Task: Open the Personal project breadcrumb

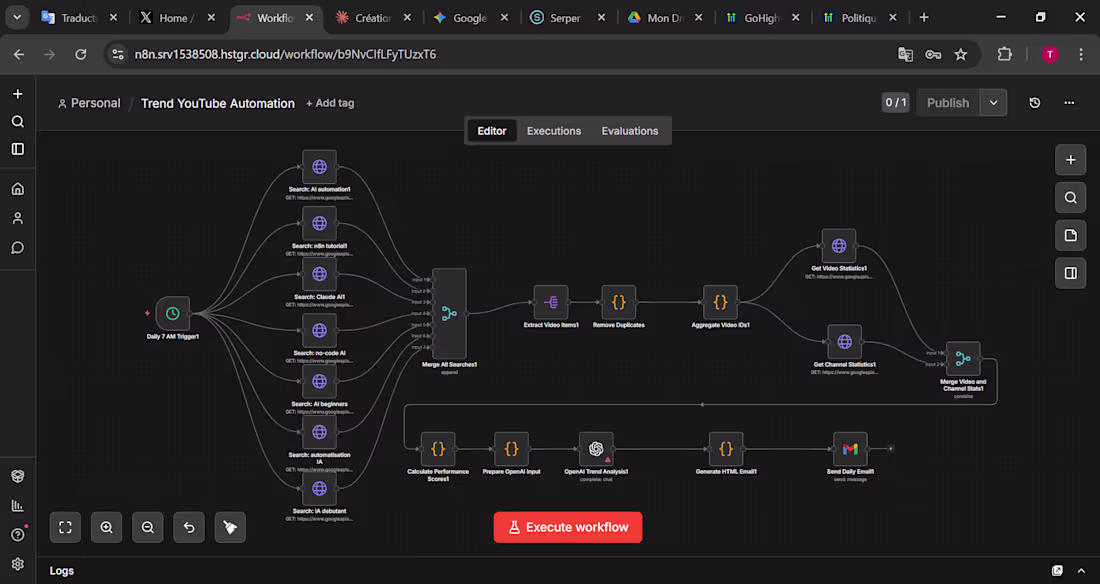Action: [89, 103]
